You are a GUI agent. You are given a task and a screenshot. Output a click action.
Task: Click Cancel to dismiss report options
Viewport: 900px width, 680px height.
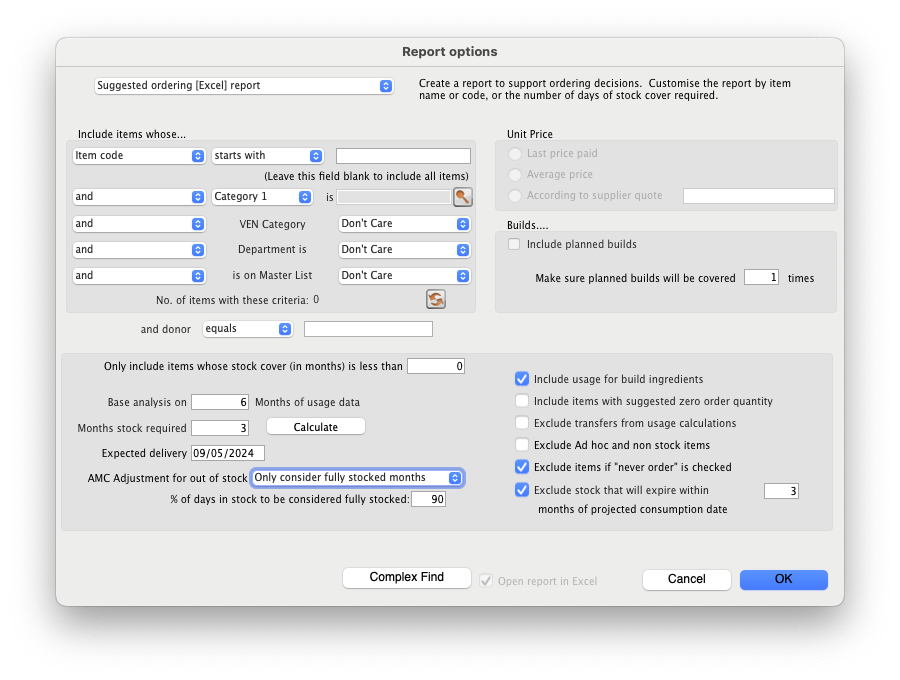[686, 579]
